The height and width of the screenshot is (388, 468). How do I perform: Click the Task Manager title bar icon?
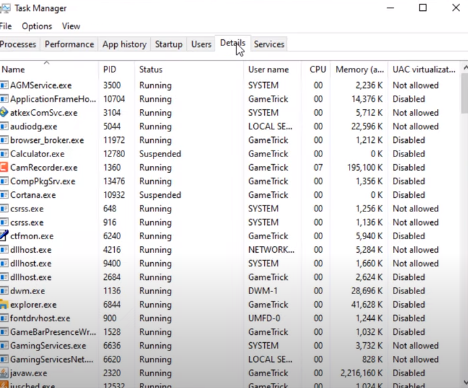(5, 8)
